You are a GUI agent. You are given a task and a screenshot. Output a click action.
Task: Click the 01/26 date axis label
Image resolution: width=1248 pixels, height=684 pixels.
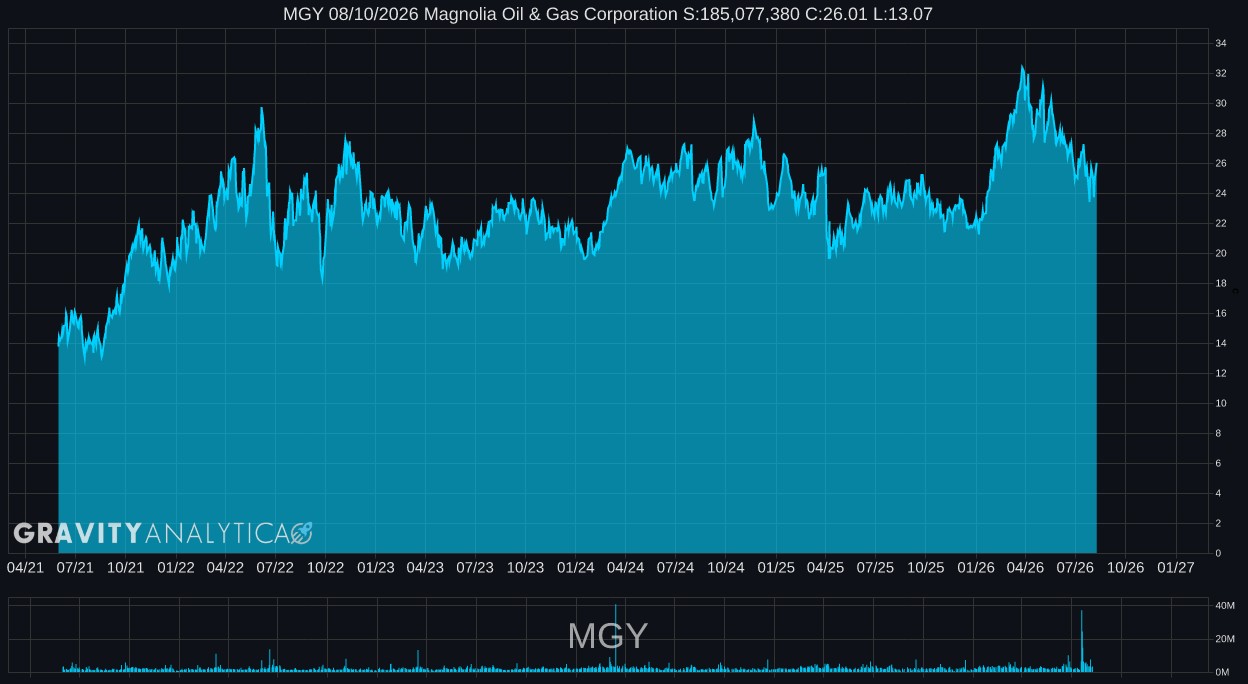pos(975,567)
